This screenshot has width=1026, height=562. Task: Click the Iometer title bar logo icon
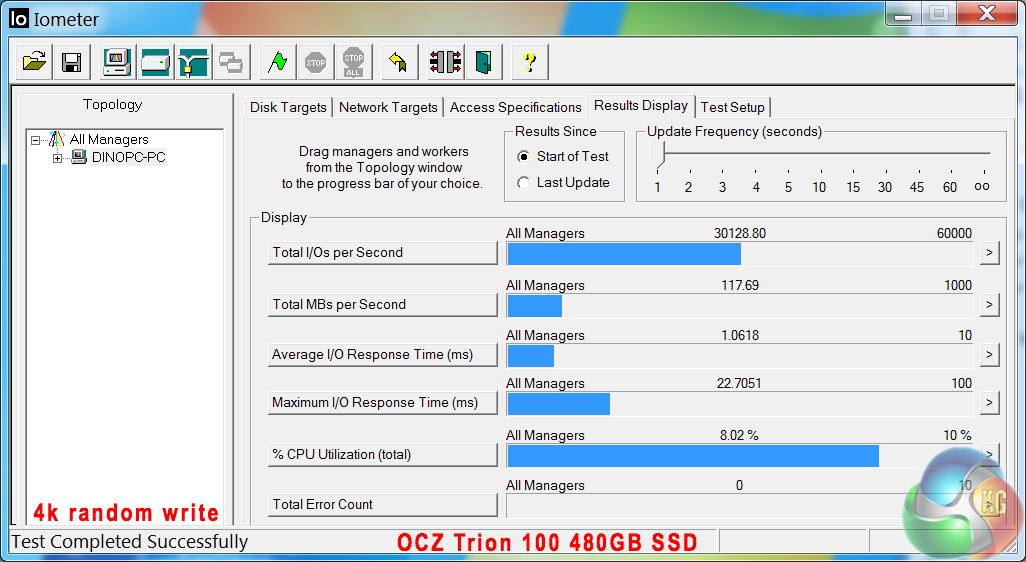(x=19, y=18)
